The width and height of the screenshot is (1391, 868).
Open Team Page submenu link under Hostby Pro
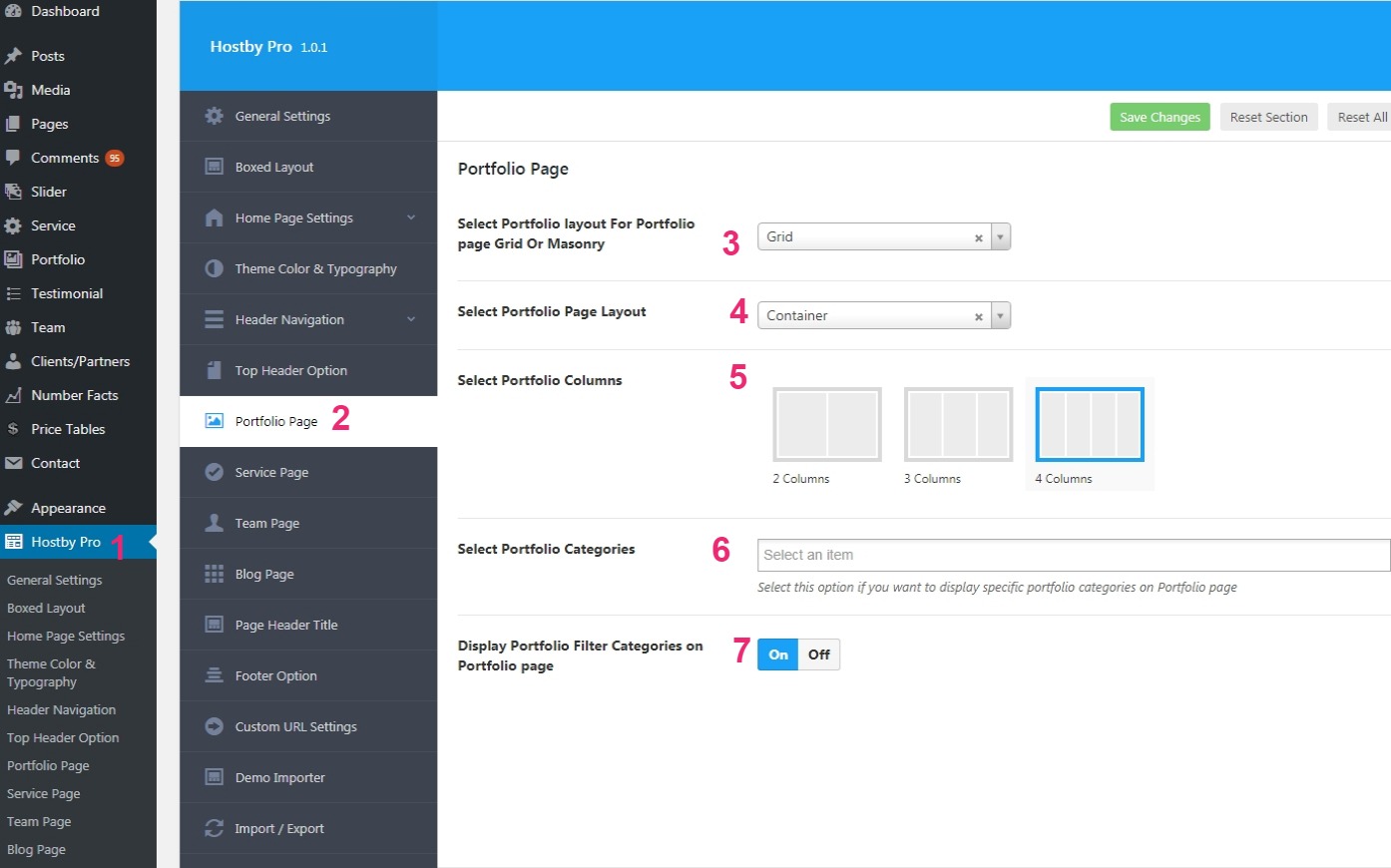coord(39,821)
